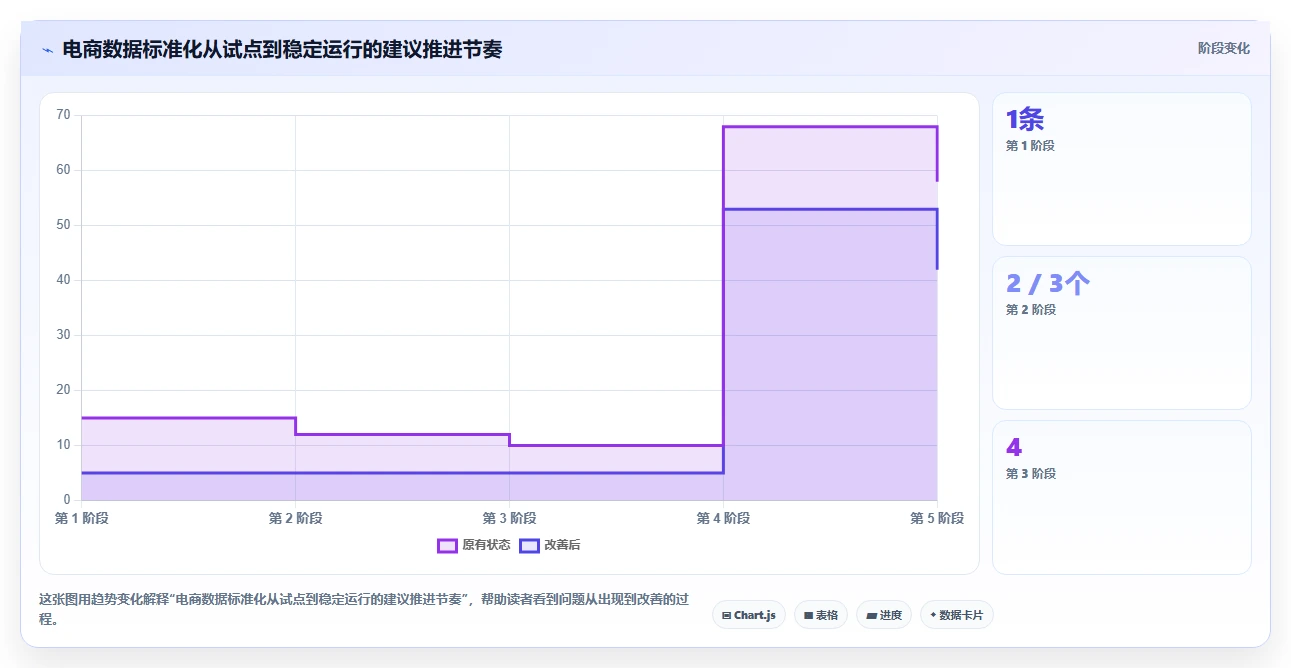
Task: Click the y-axis value 20
Action: [63, 390]
